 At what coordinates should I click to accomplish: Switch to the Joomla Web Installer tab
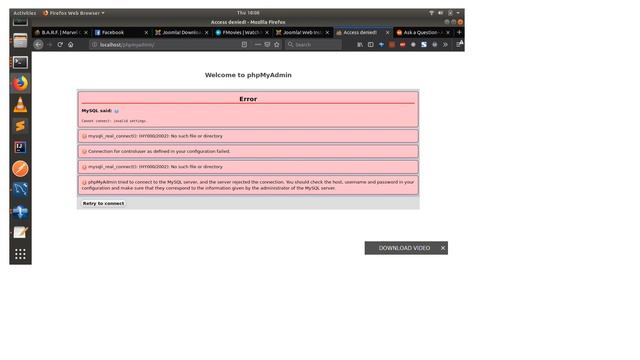tap(302, 32)
